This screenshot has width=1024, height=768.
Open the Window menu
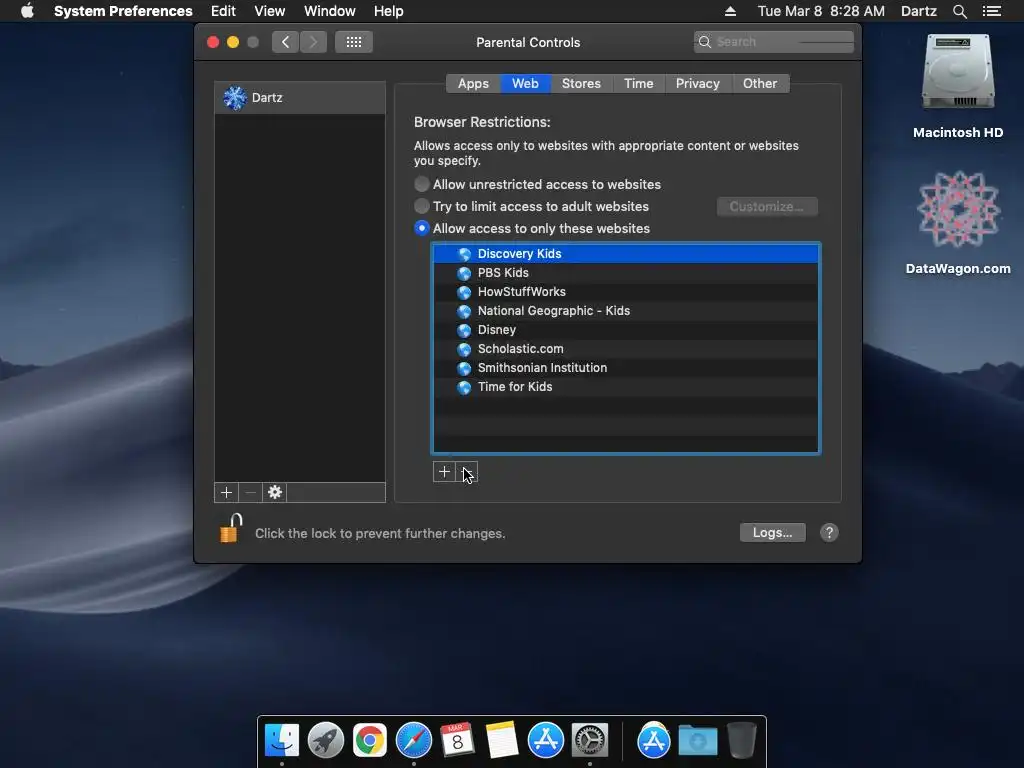330,11
